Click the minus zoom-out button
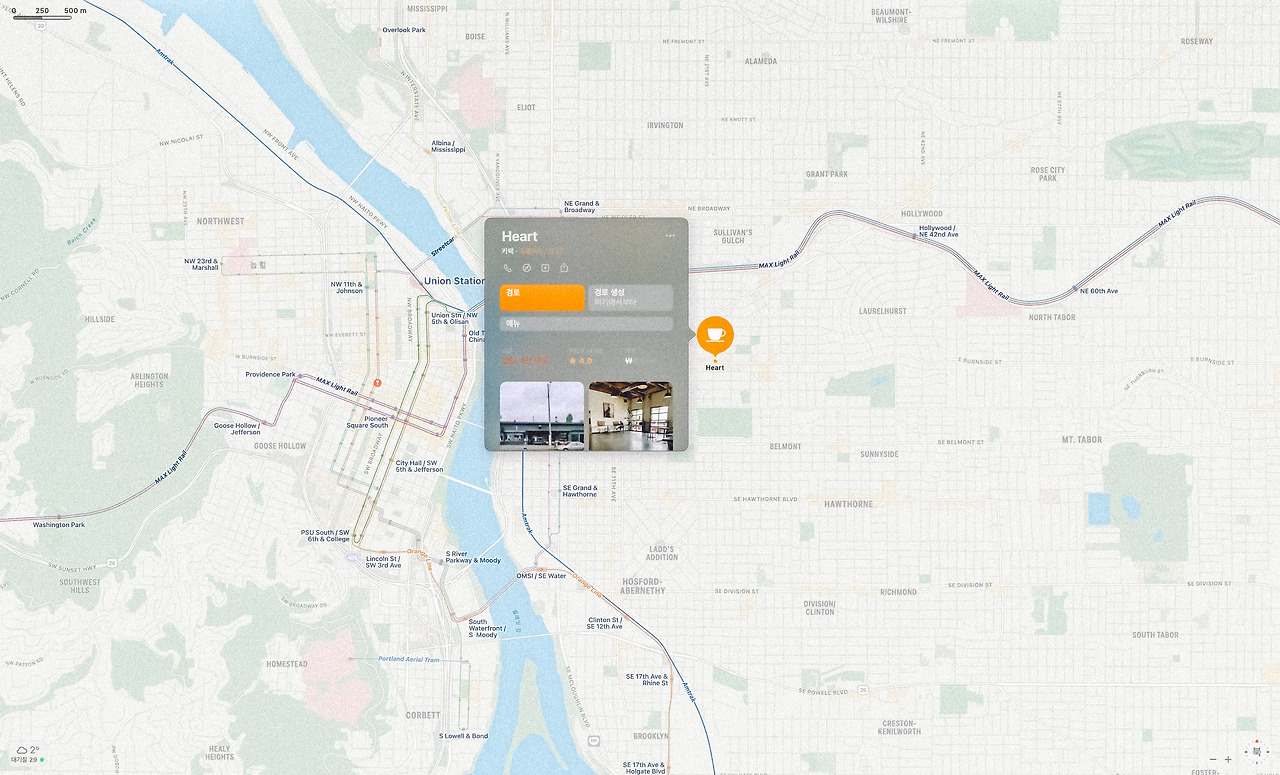Screen dimensions: 1280x775 coord(1213,759)
